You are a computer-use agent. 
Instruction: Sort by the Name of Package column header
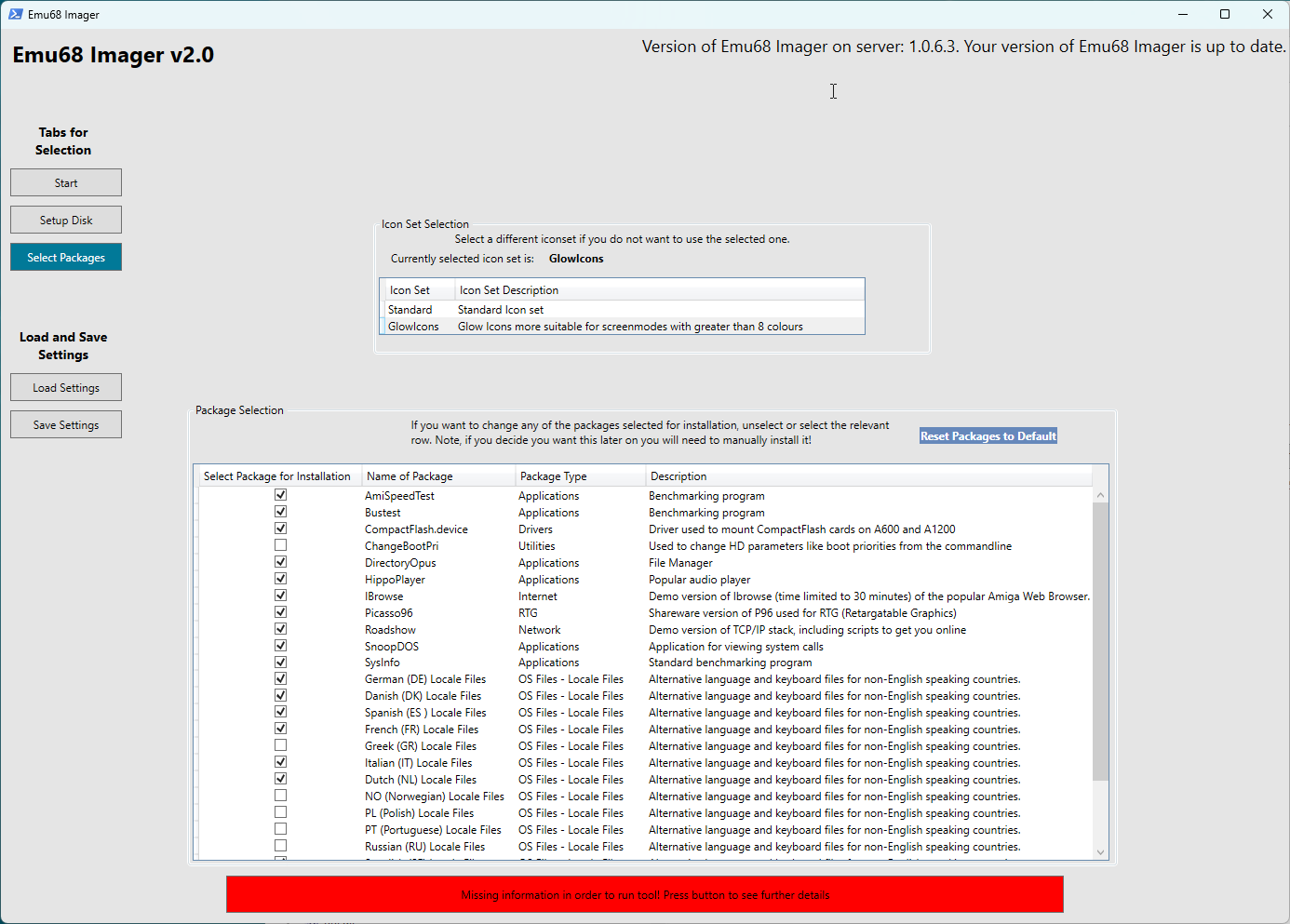pyautogui.click(x=410, y=475)
